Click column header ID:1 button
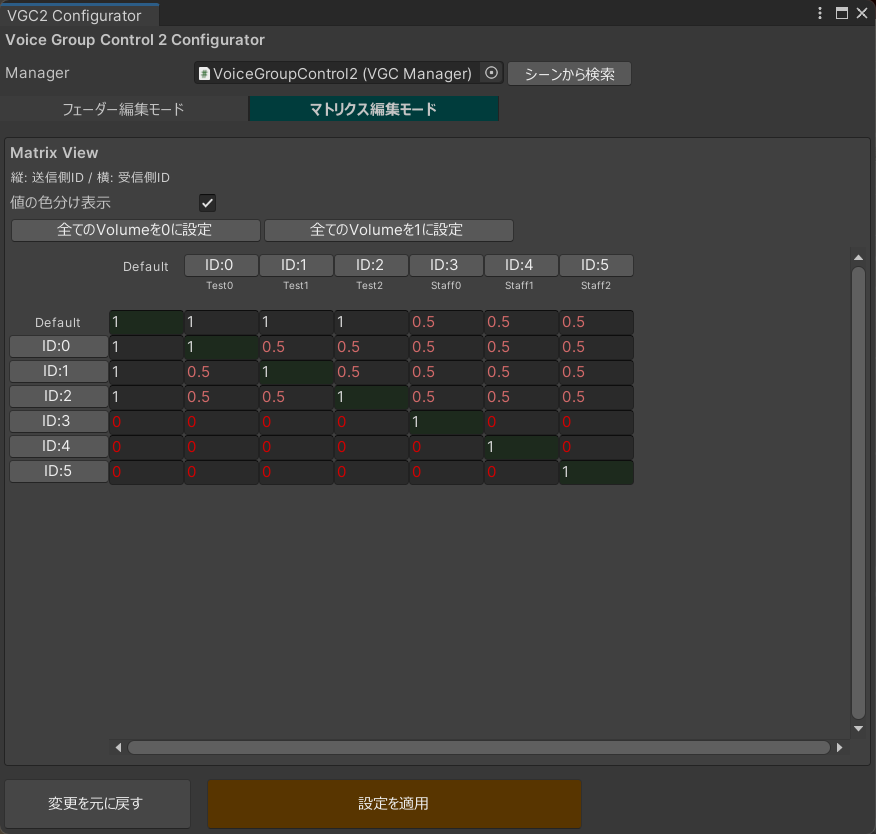The width and height of the screenshot is (876, 834). coord(297,265)
